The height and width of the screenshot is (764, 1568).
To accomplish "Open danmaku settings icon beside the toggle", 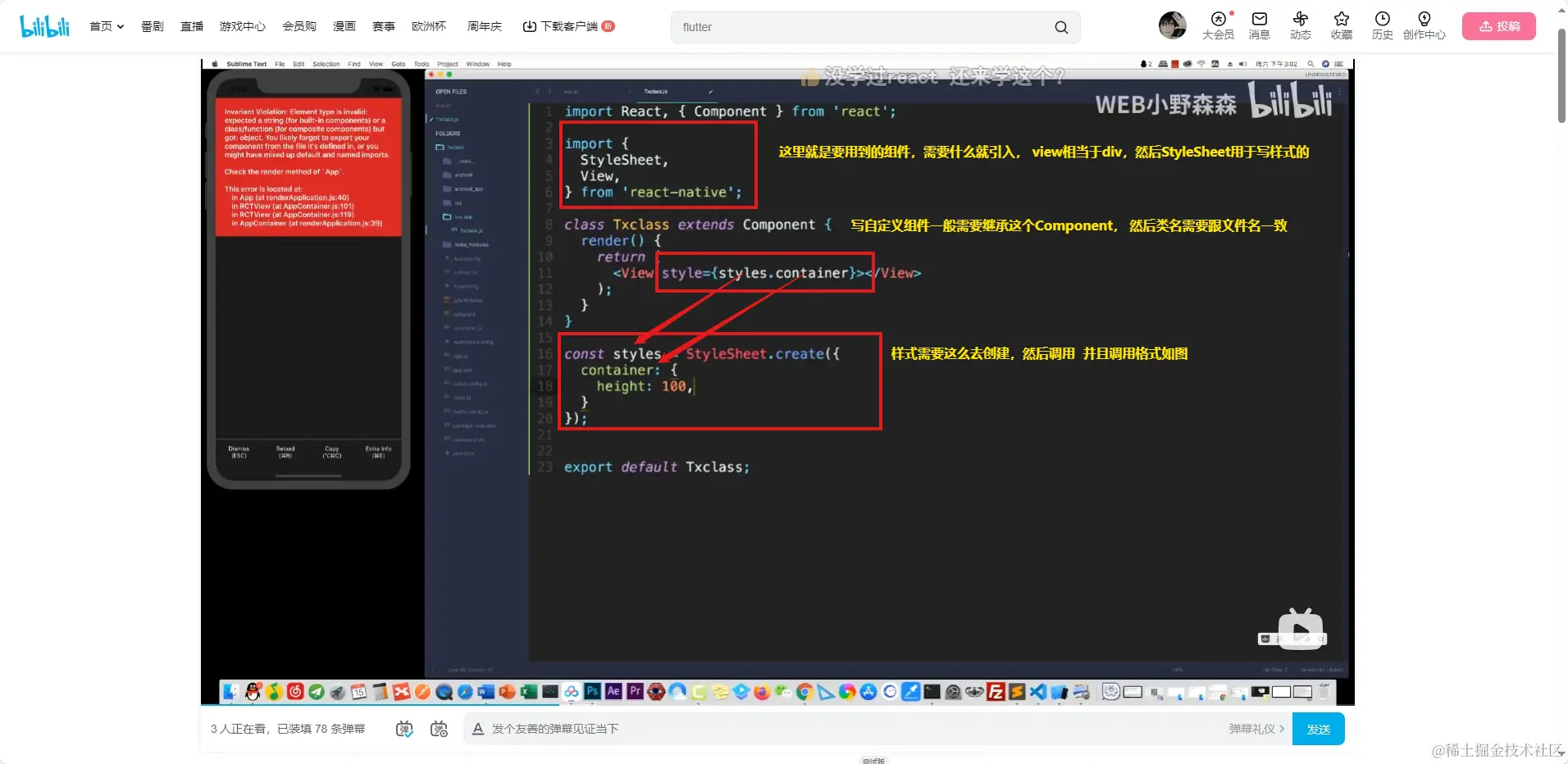I will pyautogui.click(x=440, y=729).
